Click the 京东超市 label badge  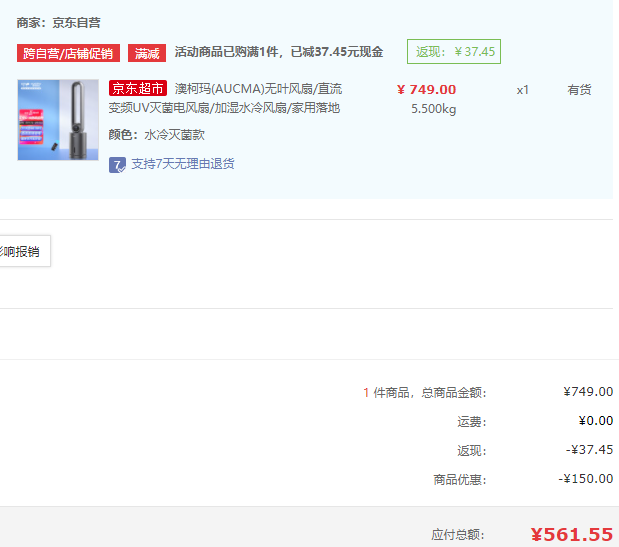pyautogui.click(x=138, y=88)
